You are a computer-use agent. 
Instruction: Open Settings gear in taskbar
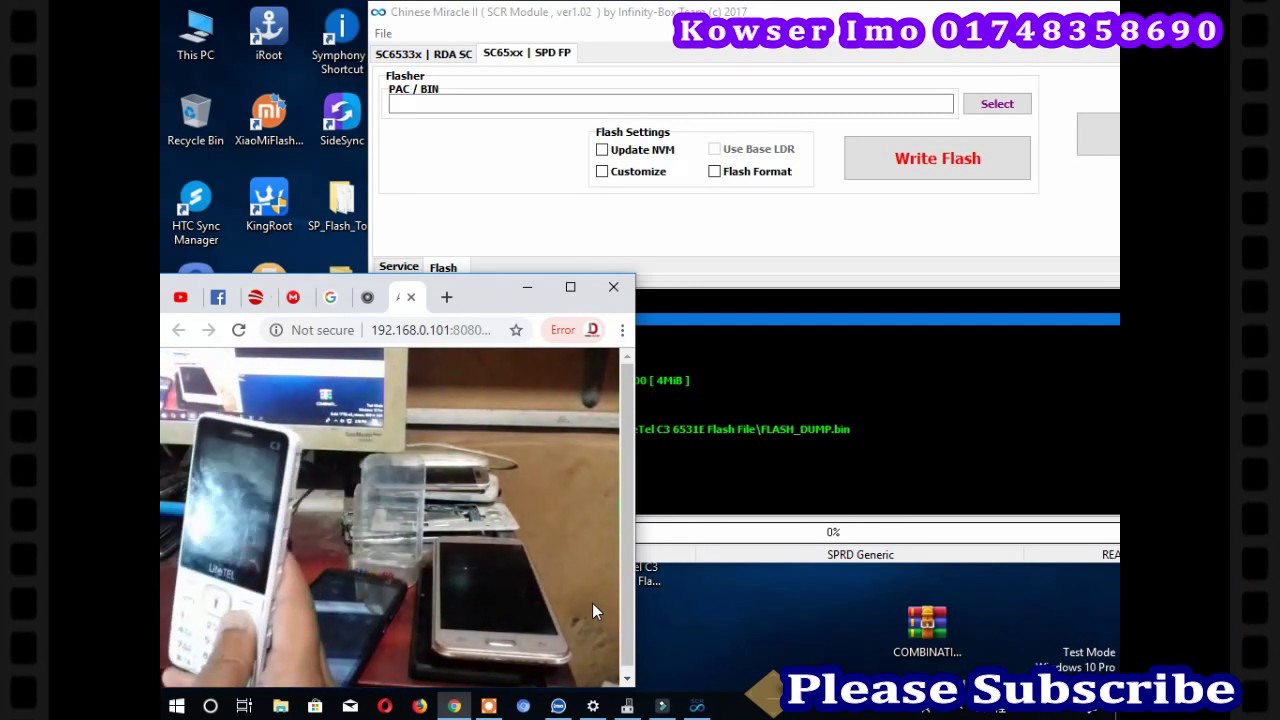pyautogui.click(x=593, y=706)
